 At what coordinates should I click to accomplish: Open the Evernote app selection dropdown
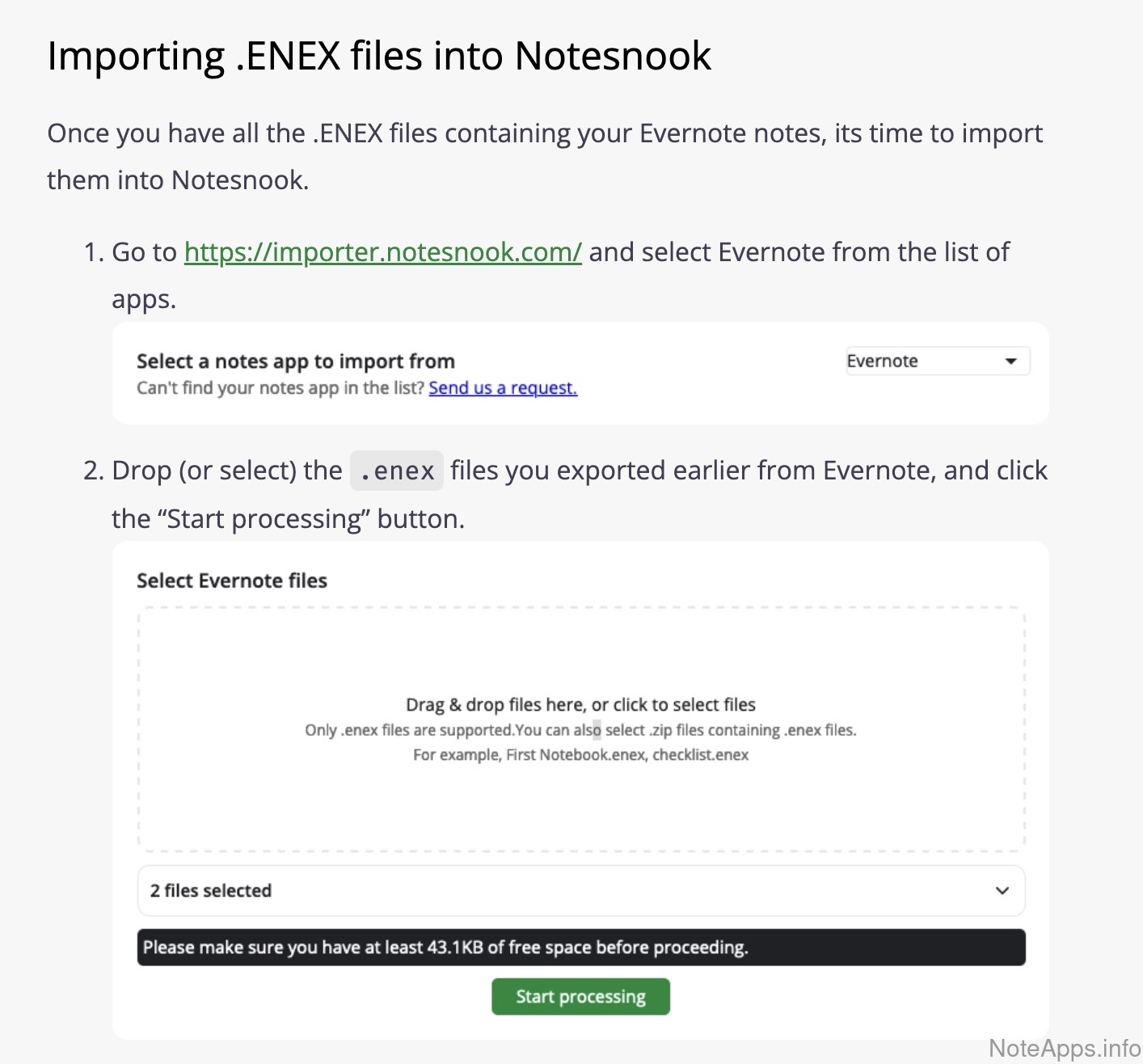[937, 361]
